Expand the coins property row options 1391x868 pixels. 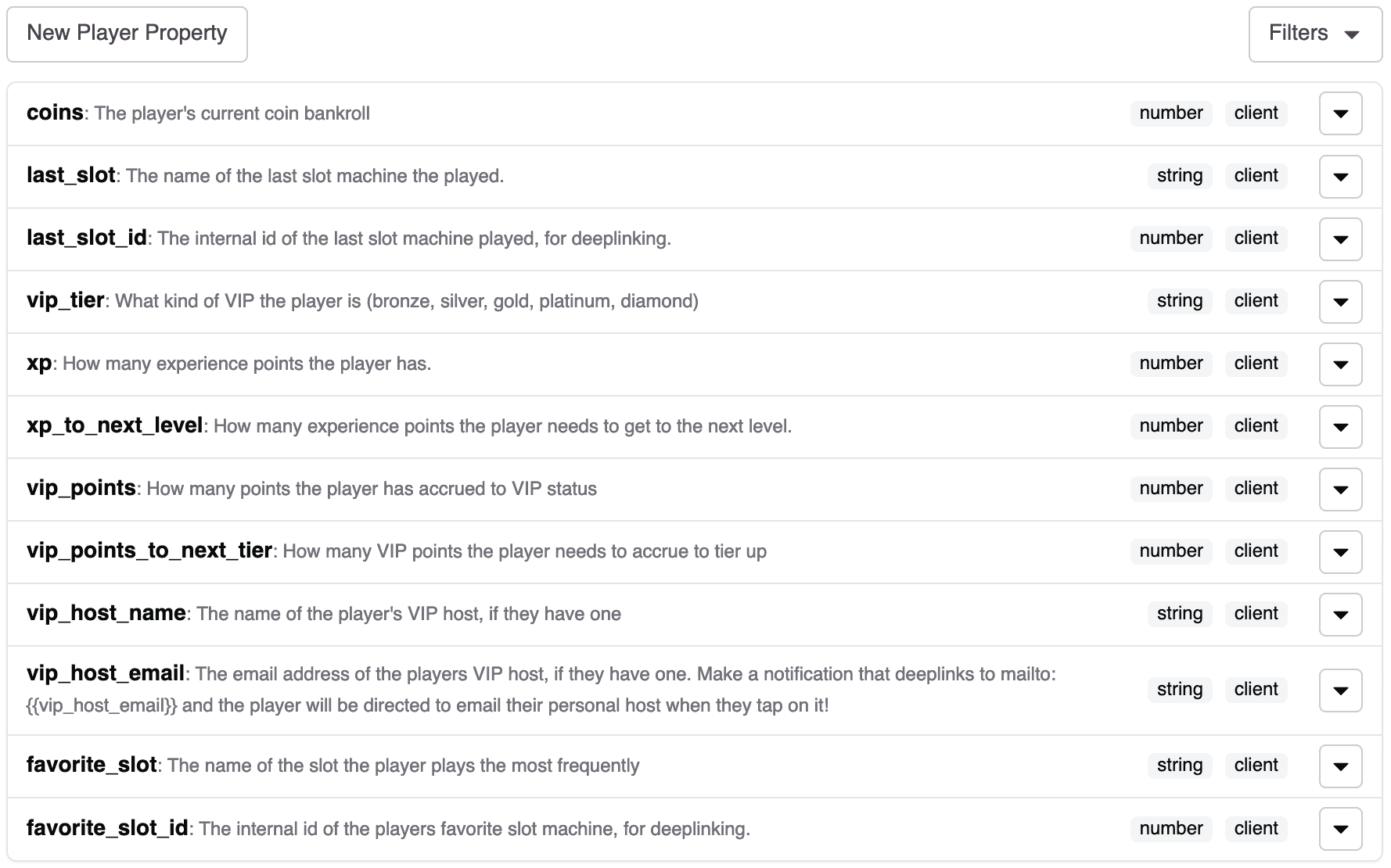coord(1340,113)
